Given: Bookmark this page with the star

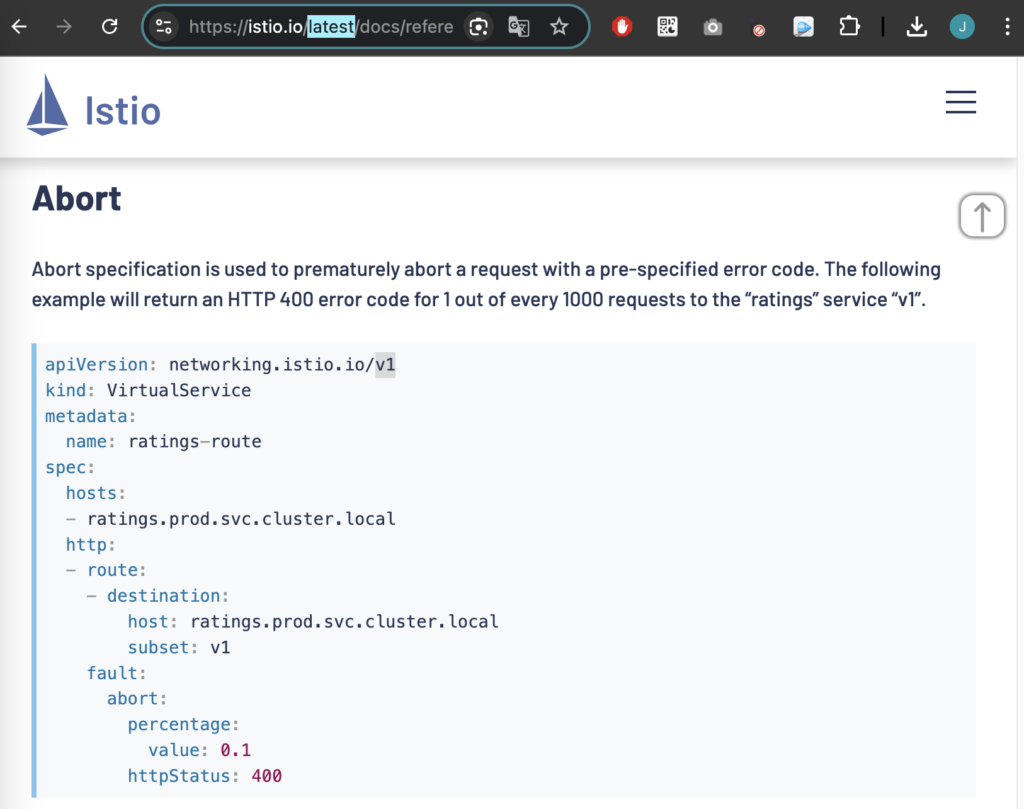Looking at the screenshot, I should [559, 27].
